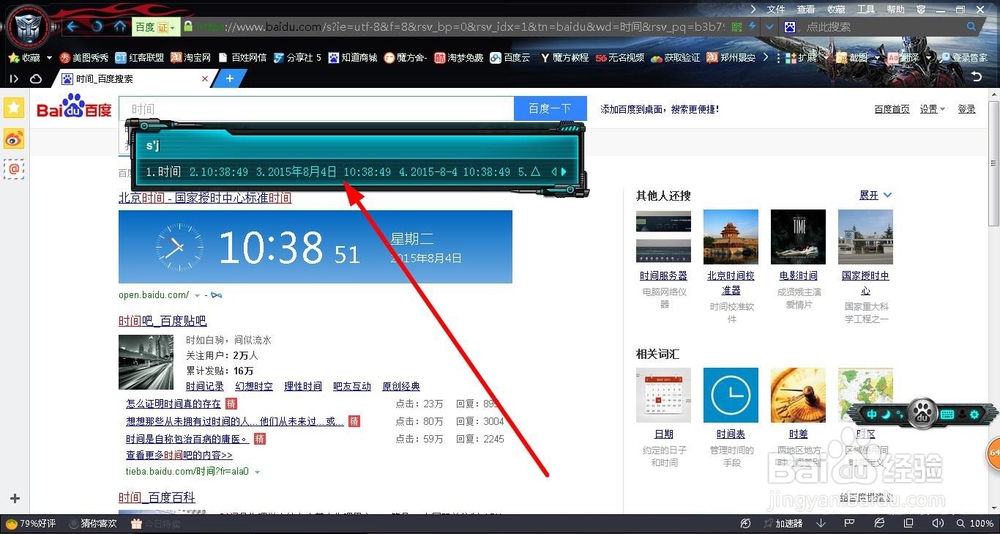Open the 北京时间校准器 thumbnail
This screenshot has width=1000, height=534.
pos(731,236)
